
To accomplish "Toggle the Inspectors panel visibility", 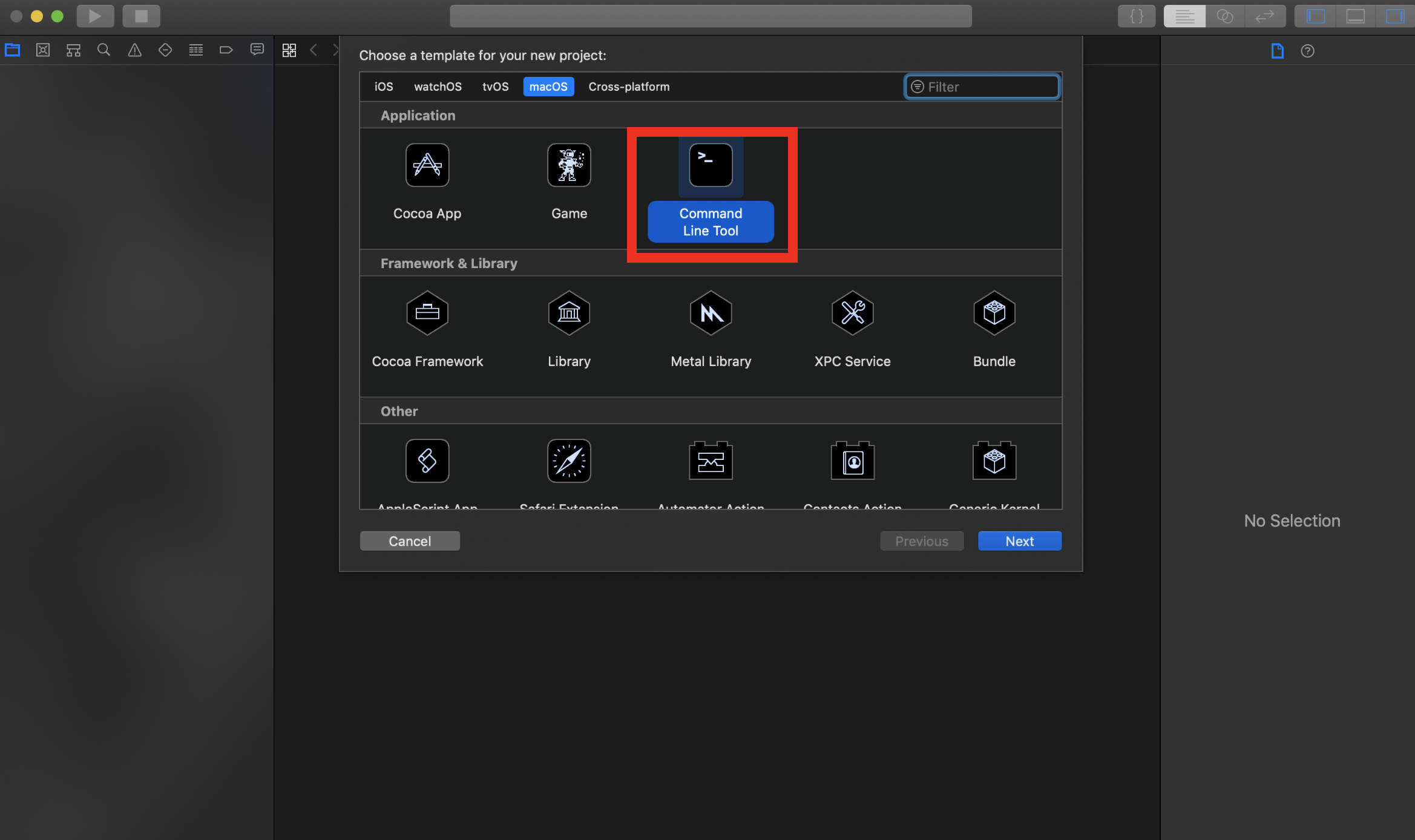I will (1395, 16).
